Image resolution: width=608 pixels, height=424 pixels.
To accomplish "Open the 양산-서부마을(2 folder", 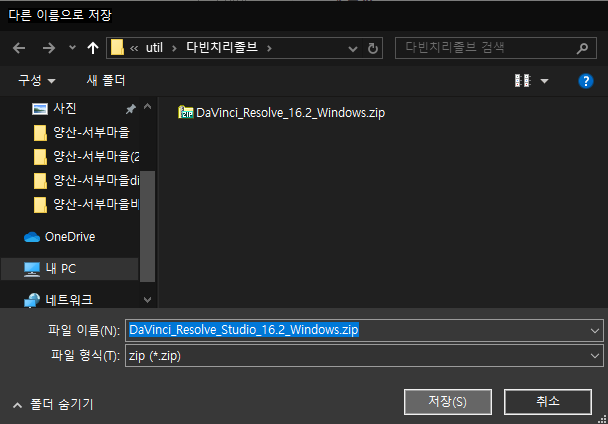I will (x=96, y=156).
